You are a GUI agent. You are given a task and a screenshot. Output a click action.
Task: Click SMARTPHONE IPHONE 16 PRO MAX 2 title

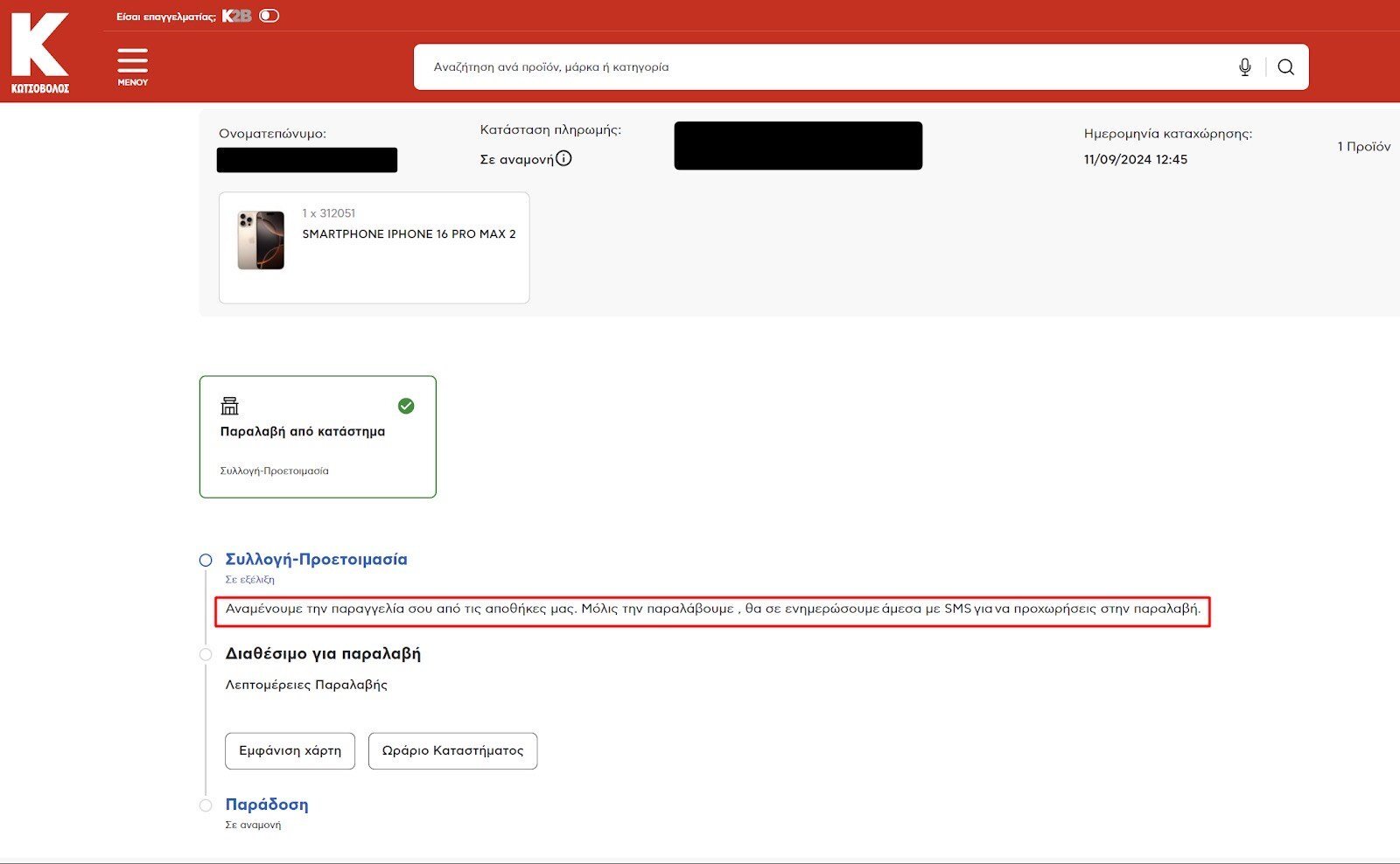(409, 234)
